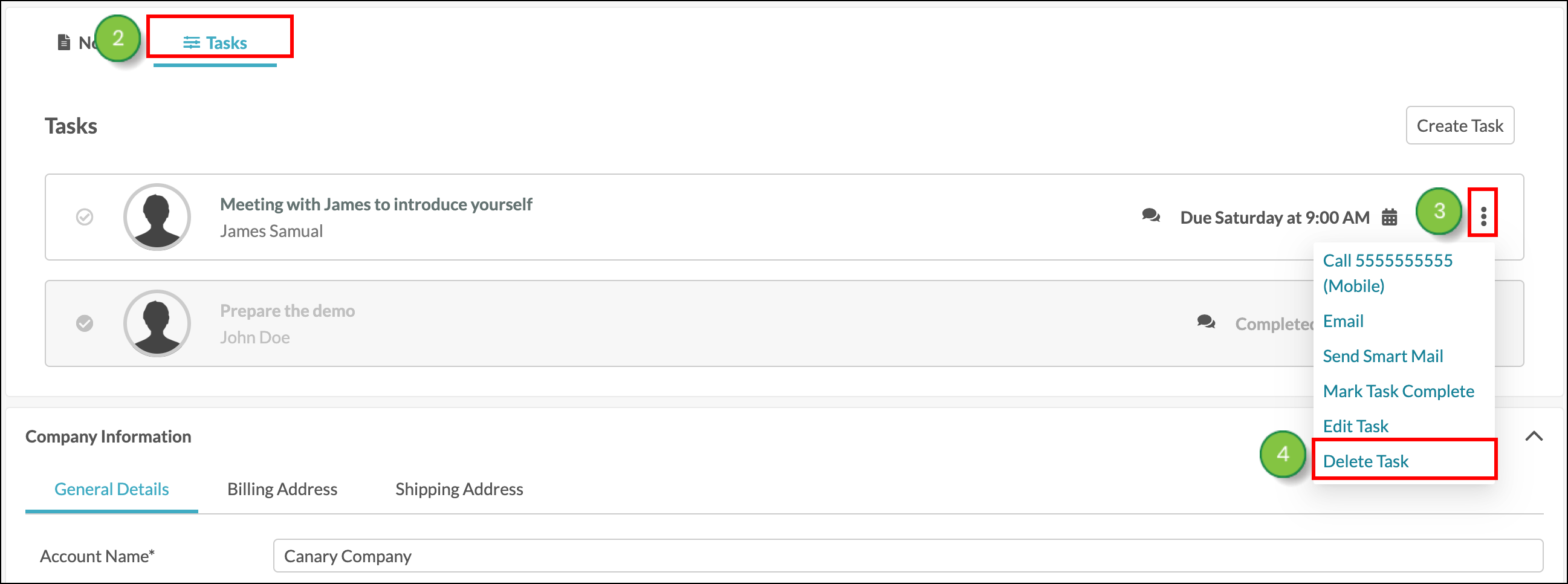Mark Meeting with James task as complete
The height and width of the screenshot is (584, 1568).
pyautogui.click(x=85, y=217)
